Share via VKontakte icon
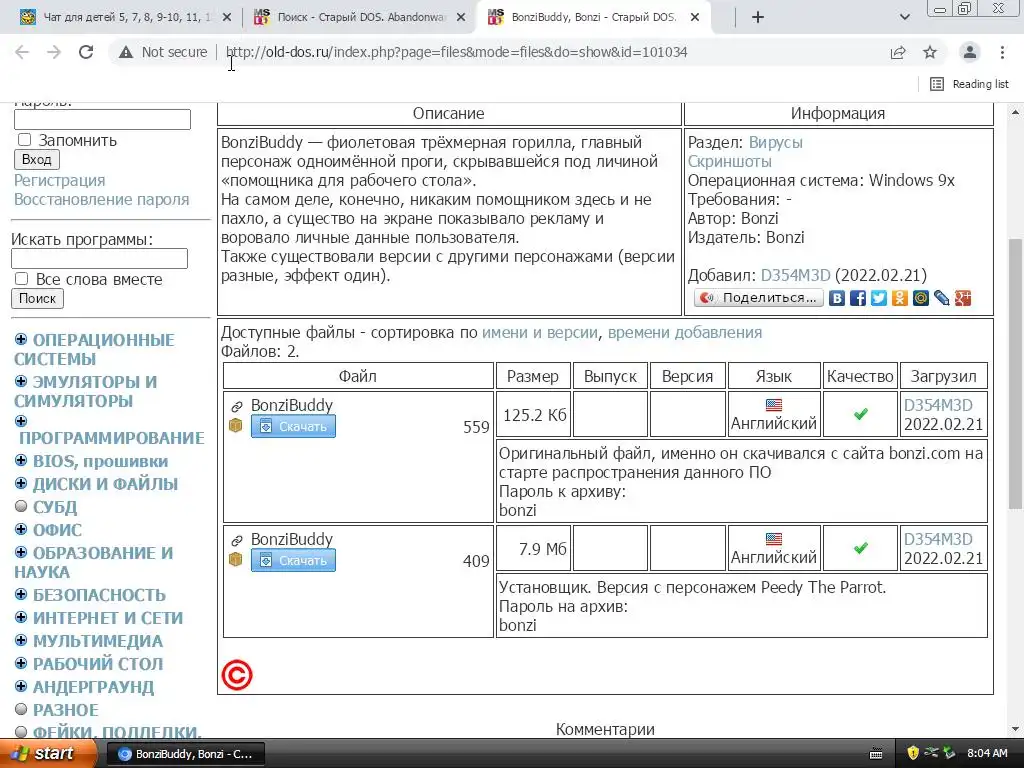1024x768 pixels. coord(837,298)
